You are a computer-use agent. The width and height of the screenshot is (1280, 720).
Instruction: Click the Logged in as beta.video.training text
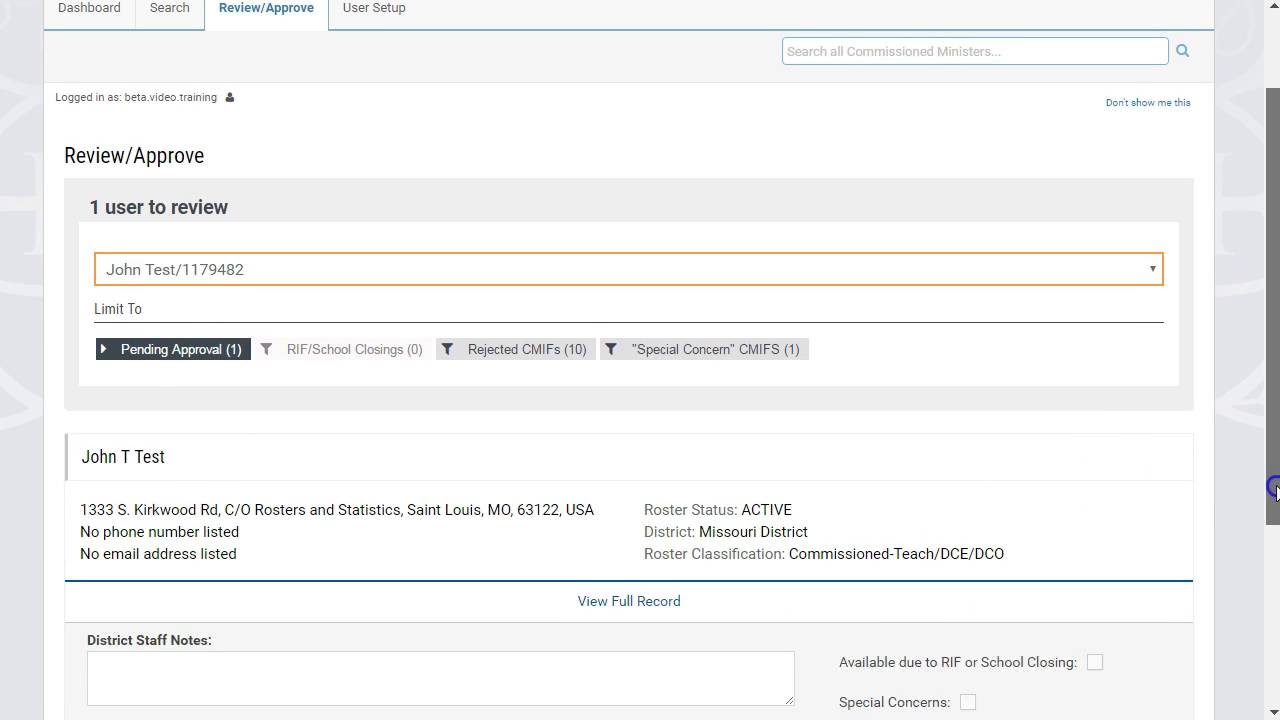click(x=136, y=97)
